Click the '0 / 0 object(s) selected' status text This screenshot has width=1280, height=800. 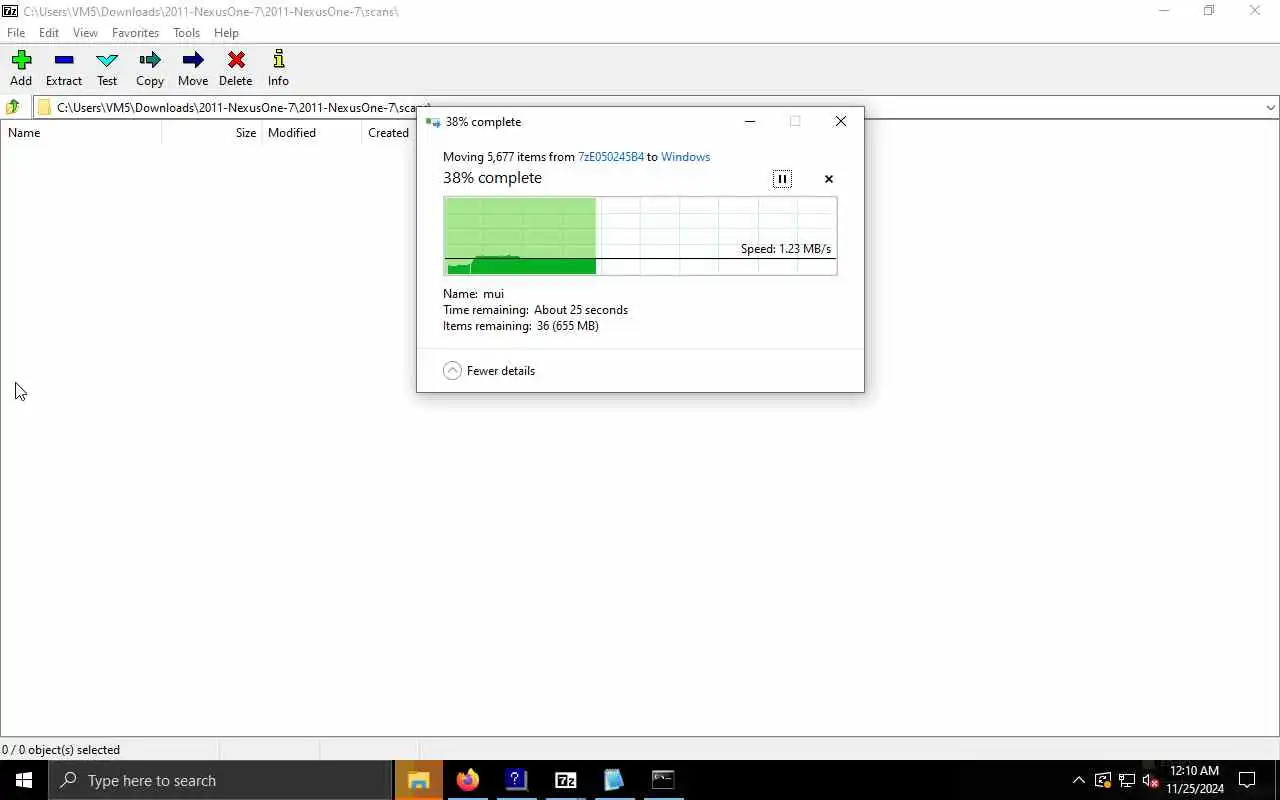(x=61, y=750)
